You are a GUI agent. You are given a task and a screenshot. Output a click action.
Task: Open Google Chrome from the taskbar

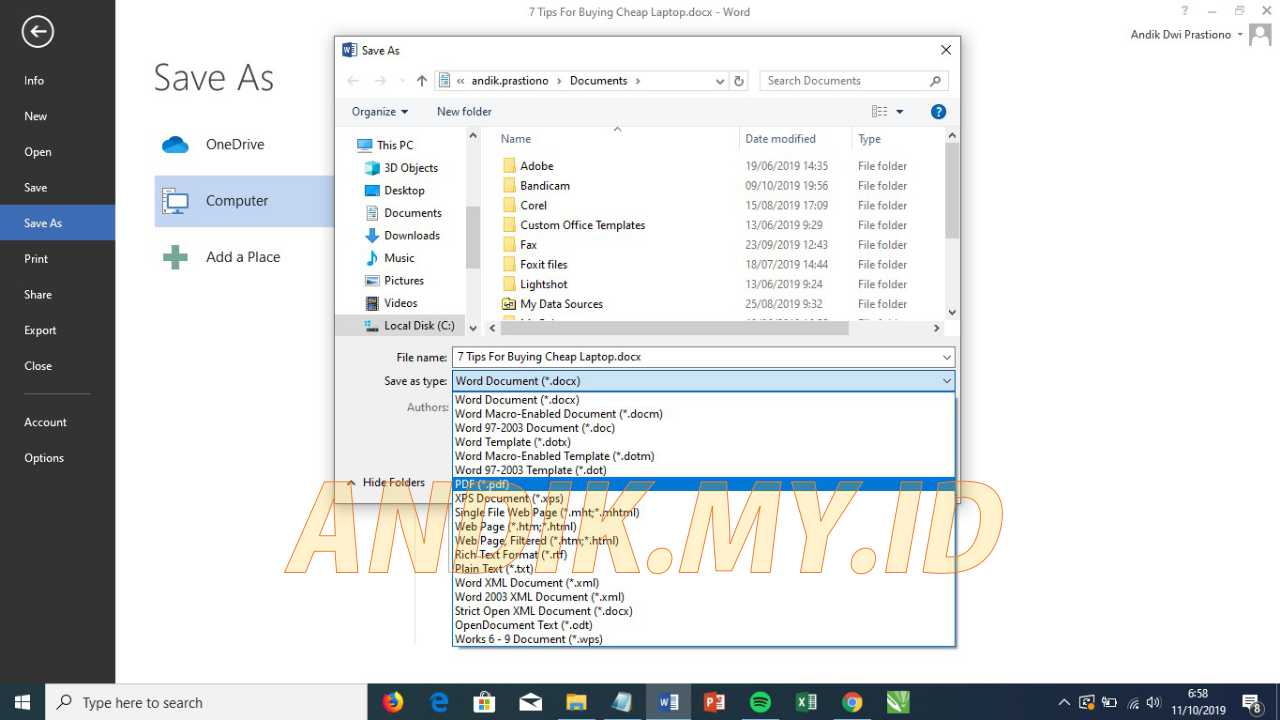click(x=852, y=702)
